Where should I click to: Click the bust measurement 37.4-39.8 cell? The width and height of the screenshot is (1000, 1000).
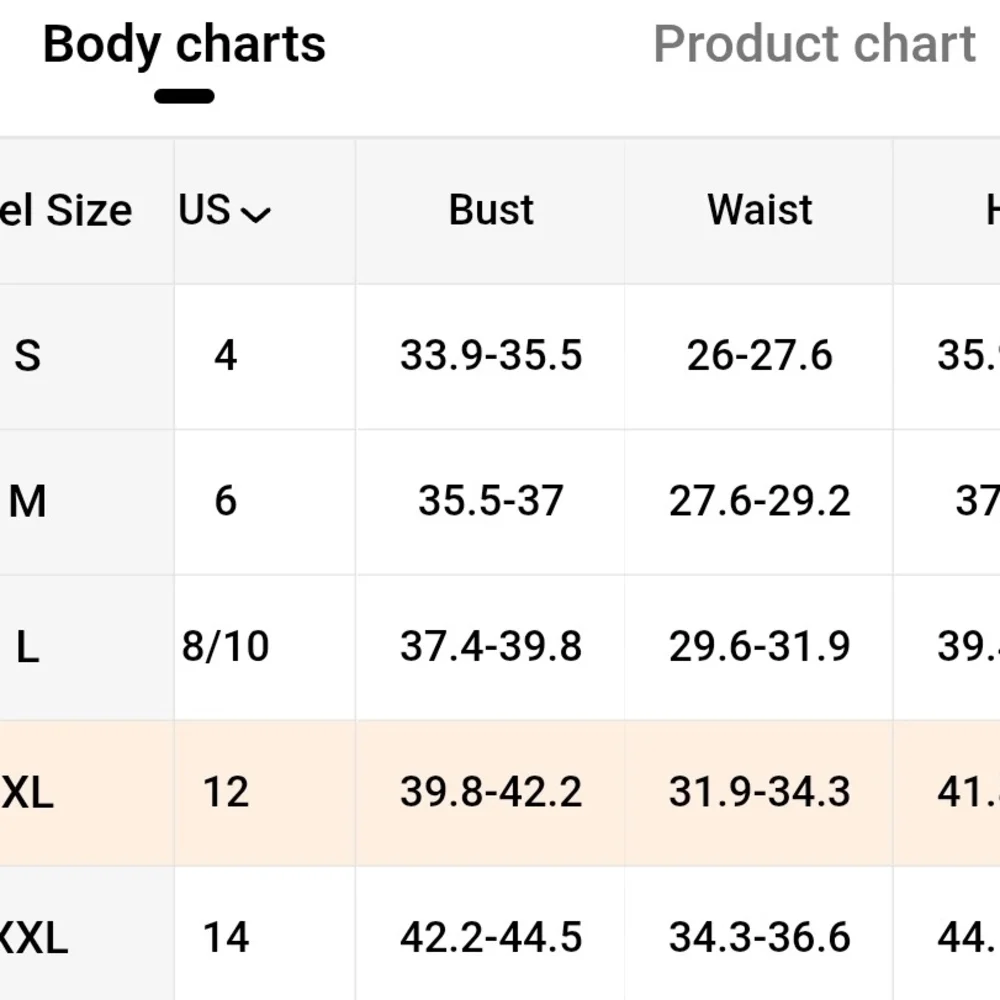(x=491, y=647)
